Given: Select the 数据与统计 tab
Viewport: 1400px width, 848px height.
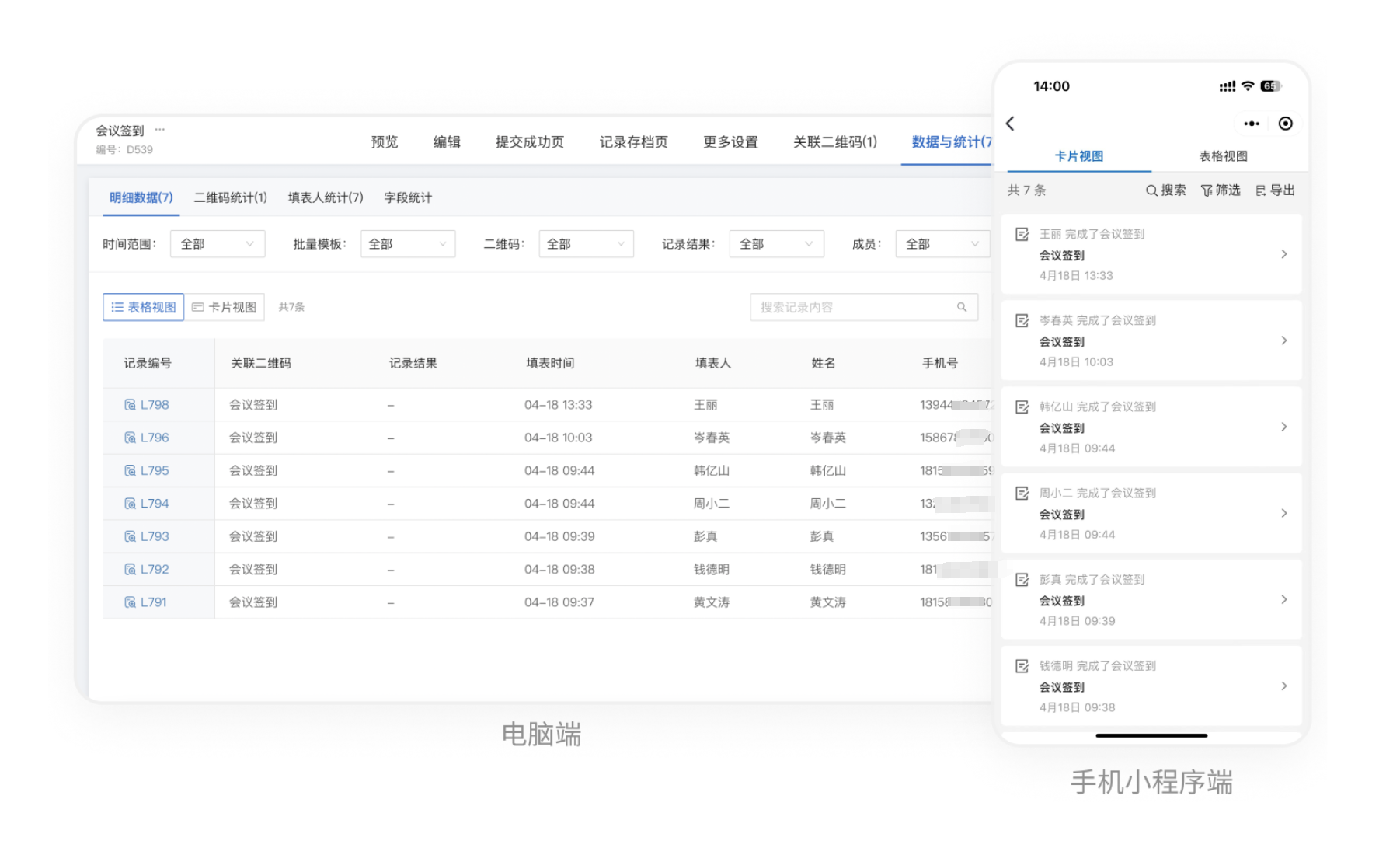Looking at the screenshot, I should 951,142.
